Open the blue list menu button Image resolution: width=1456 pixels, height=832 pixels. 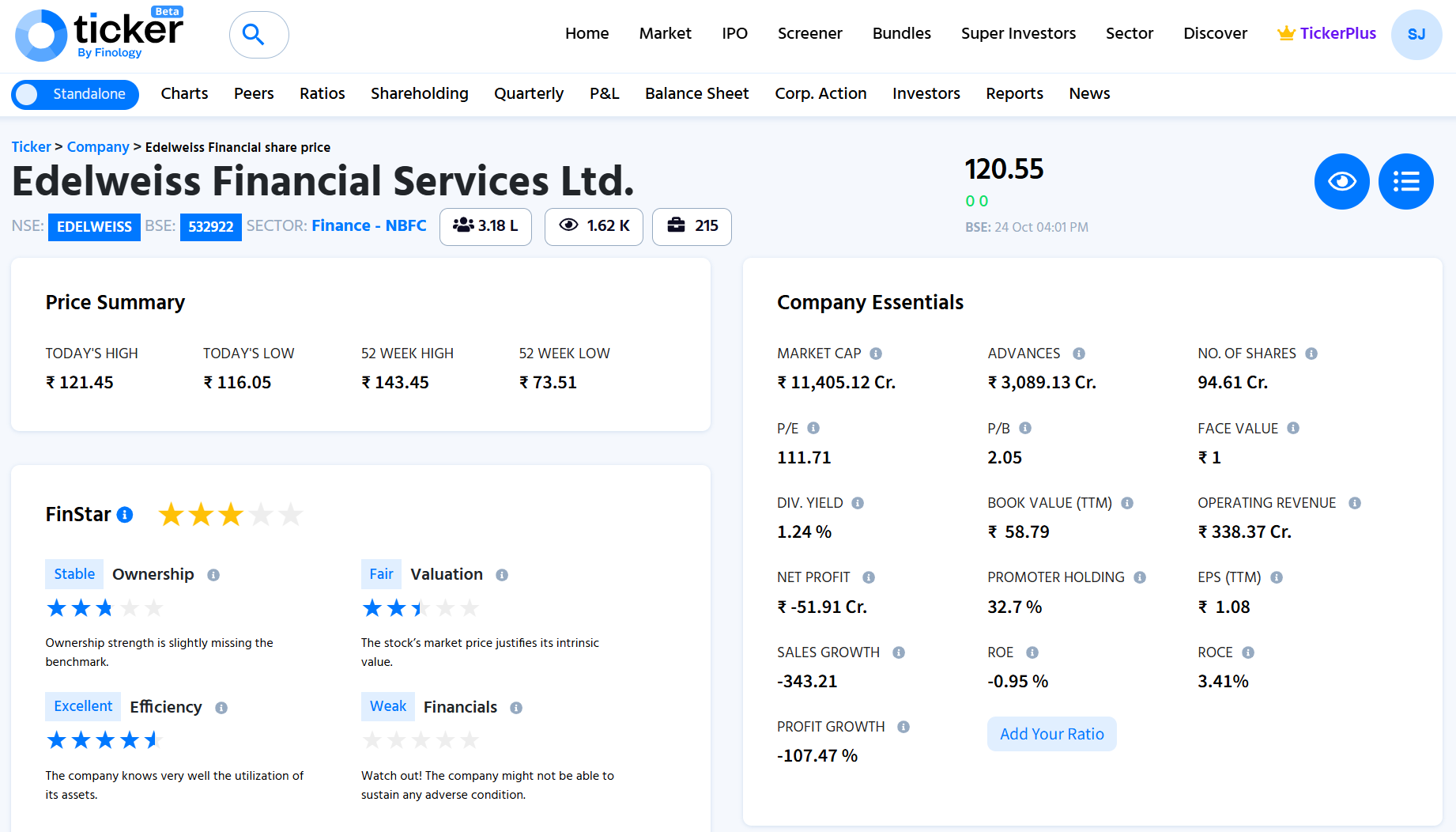pyautogui.click(x=1405, y=182)
